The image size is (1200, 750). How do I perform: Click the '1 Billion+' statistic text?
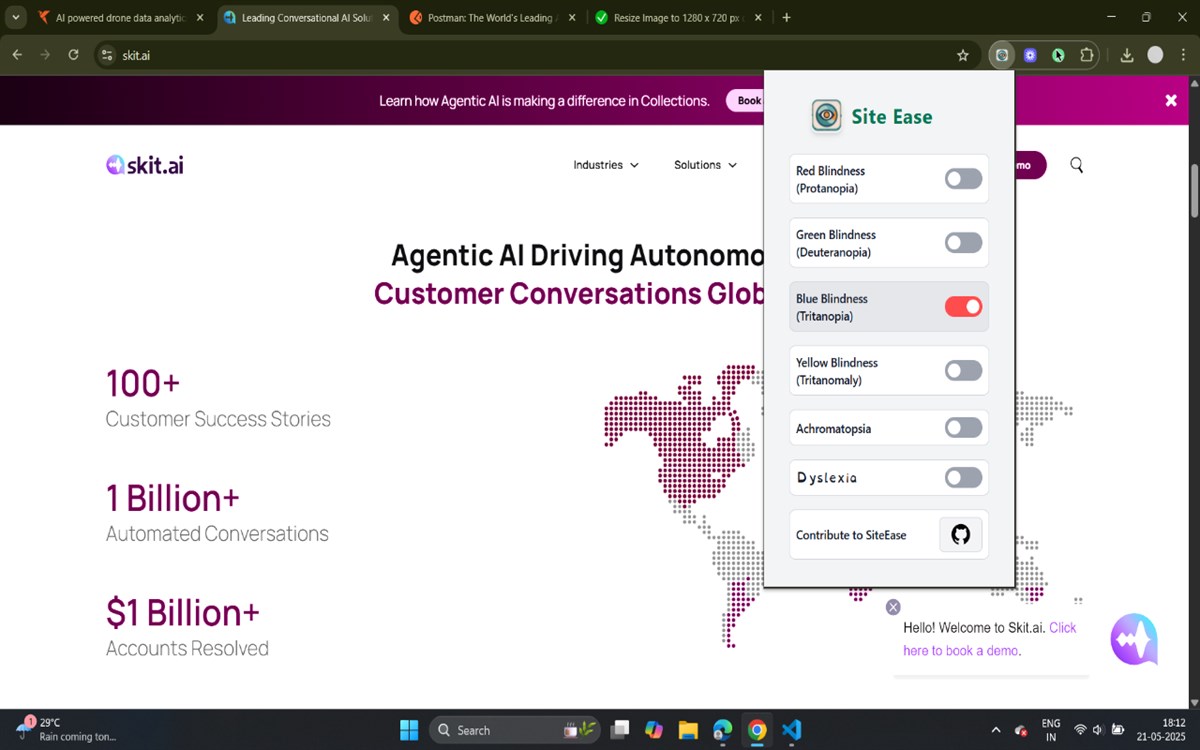point(173,498)
